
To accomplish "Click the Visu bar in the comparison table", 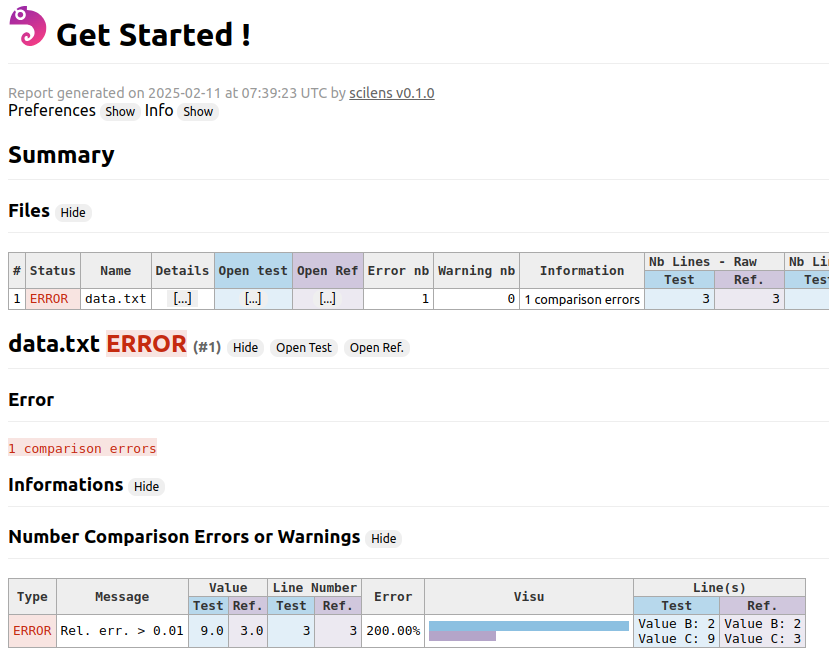I will coord(528,630).
